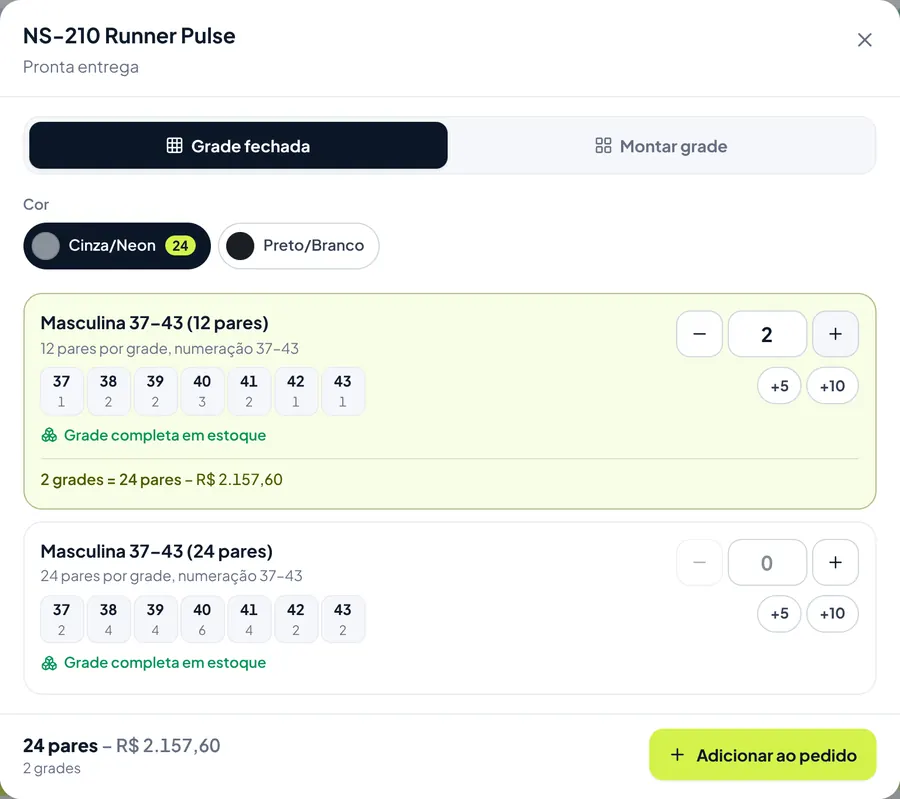Image resolution: width=900 pixels, height=799 pixels.
Task: Increase quantity for 12 pares grade
Action: 836,334
